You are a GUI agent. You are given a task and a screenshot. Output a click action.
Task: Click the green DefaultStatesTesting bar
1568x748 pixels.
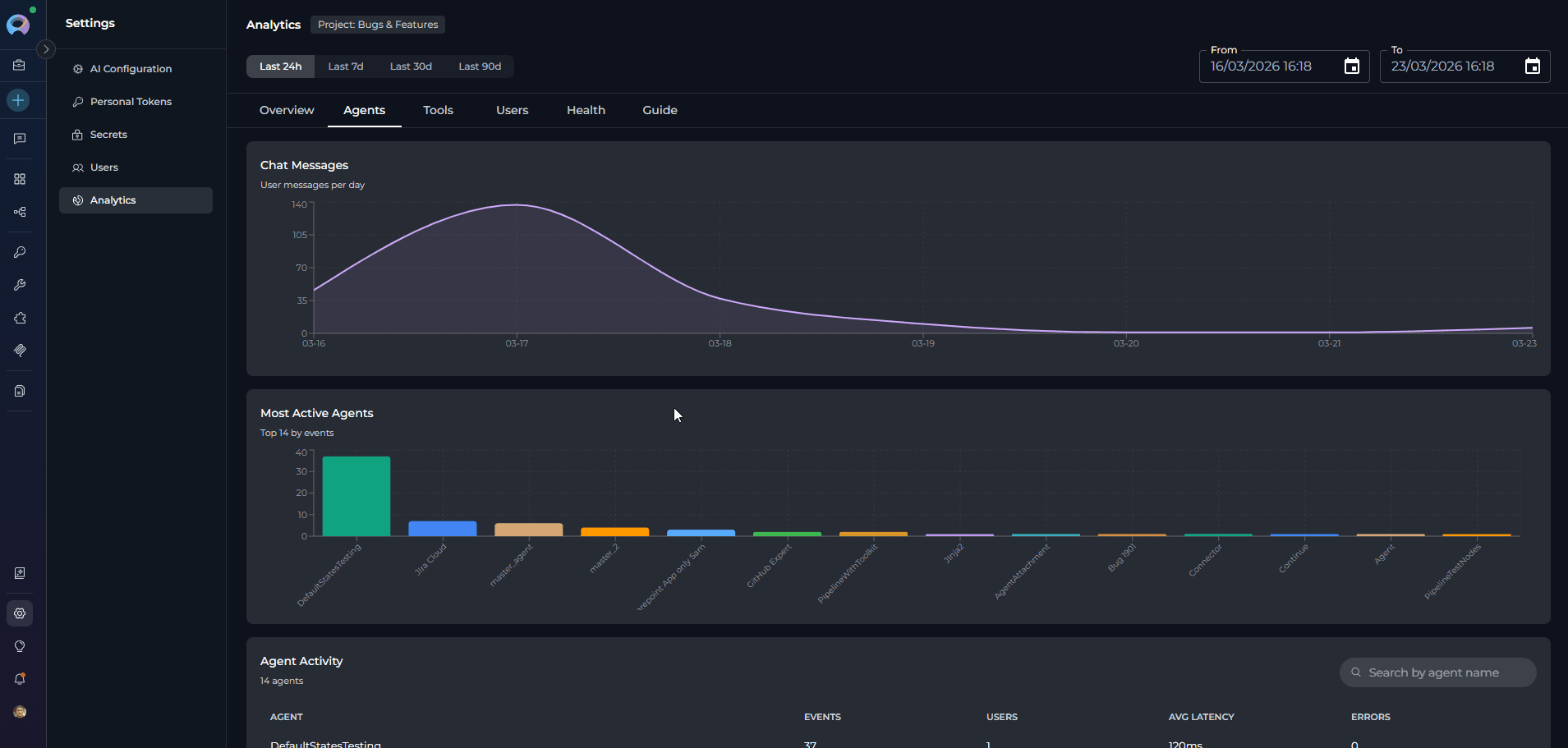coord(356,496)
